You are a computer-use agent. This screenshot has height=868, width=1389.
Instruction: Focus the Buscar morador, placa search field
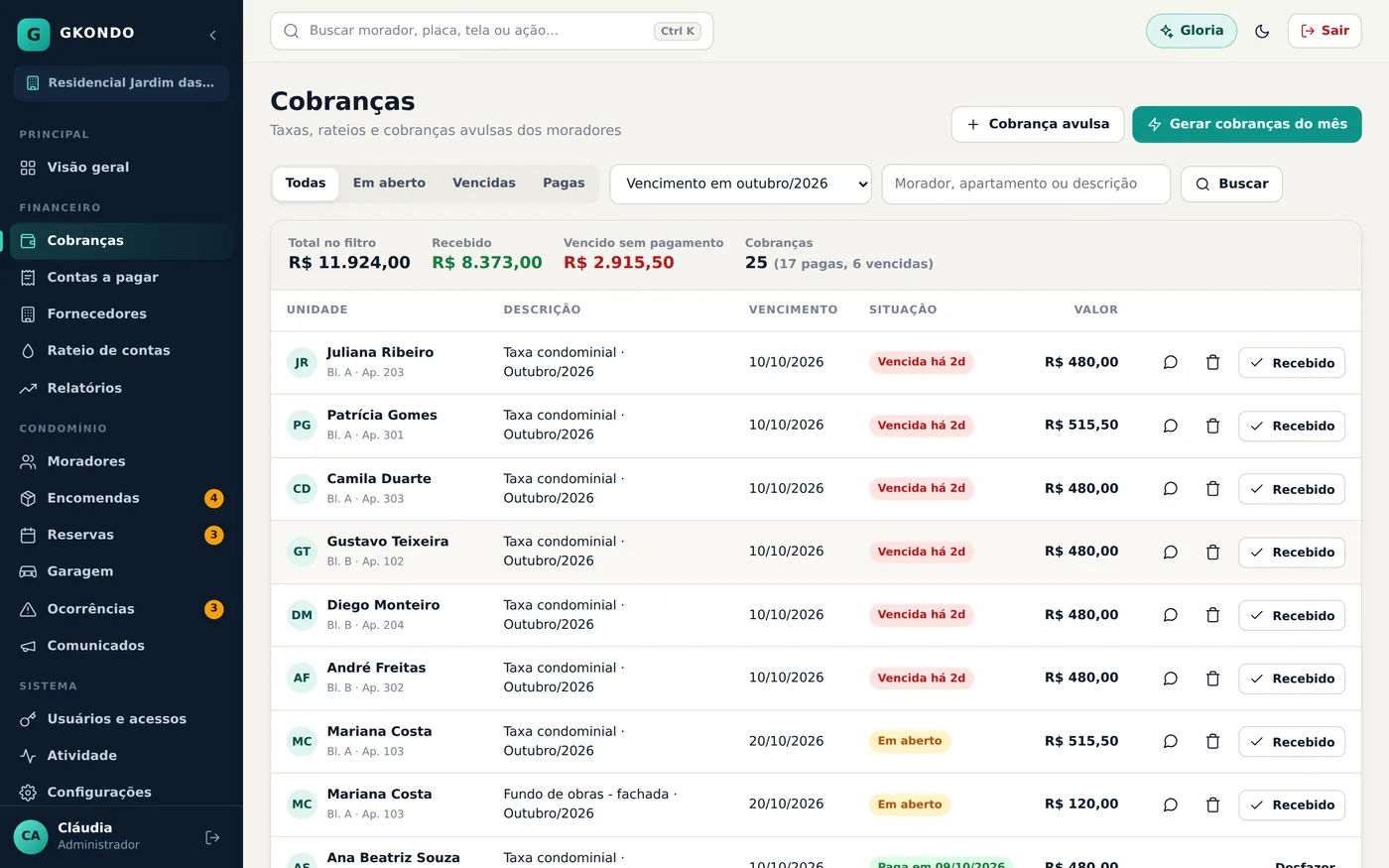click(492, 31)
